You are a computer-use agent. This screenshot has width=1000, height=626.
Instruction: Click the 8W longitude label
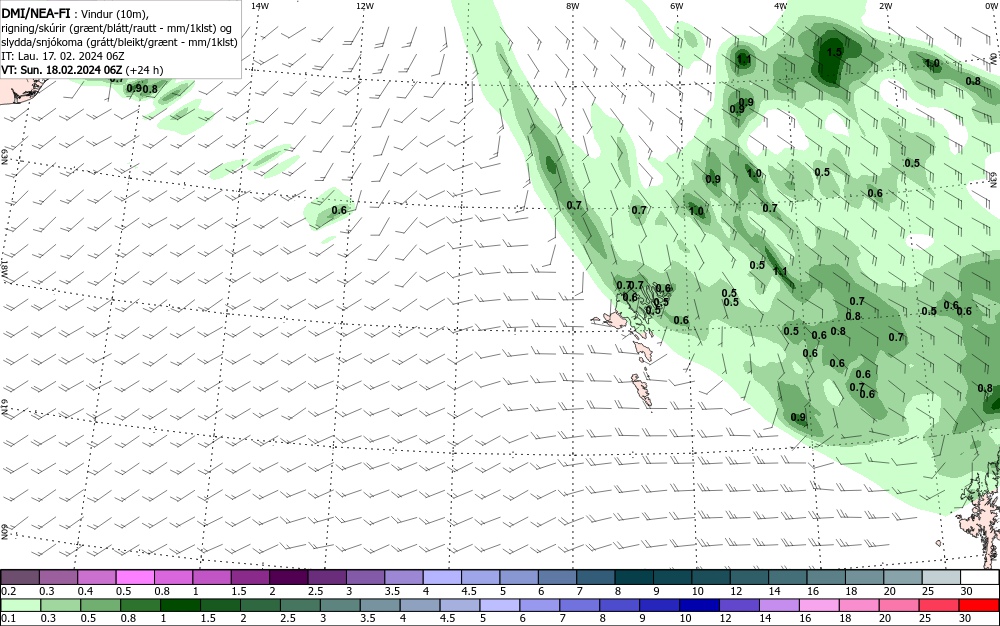[573, 6]
